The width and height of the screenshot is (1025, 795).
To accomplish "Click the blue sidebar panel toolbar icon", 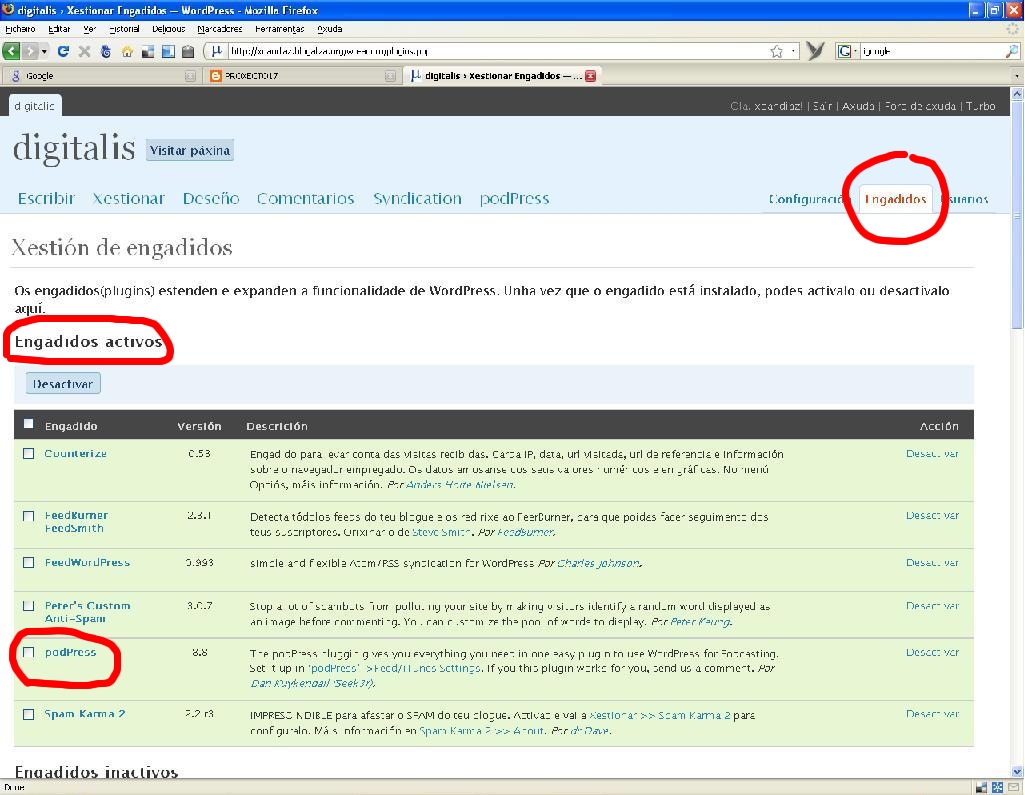I will pos(168,51).
